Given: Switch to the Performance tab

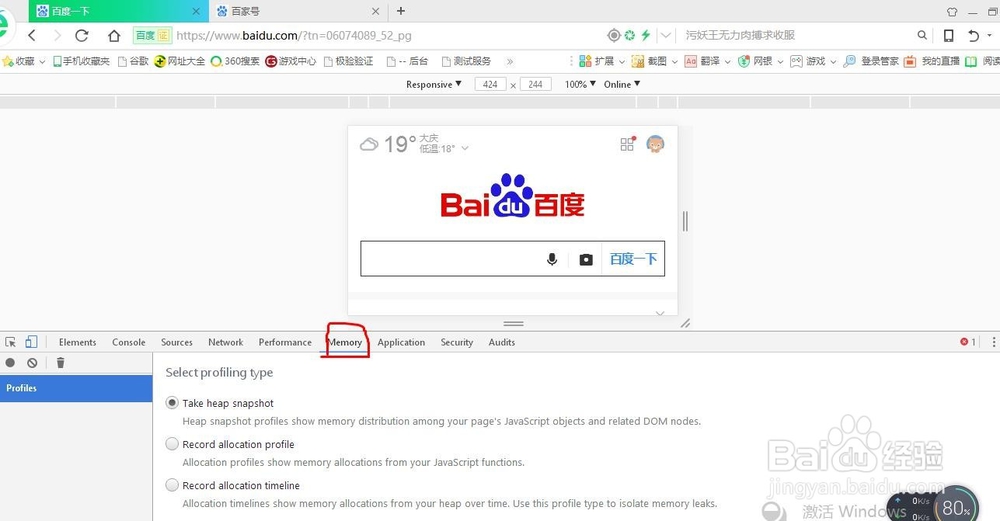Looking at the screenshot, I should (x=285, y=342).
